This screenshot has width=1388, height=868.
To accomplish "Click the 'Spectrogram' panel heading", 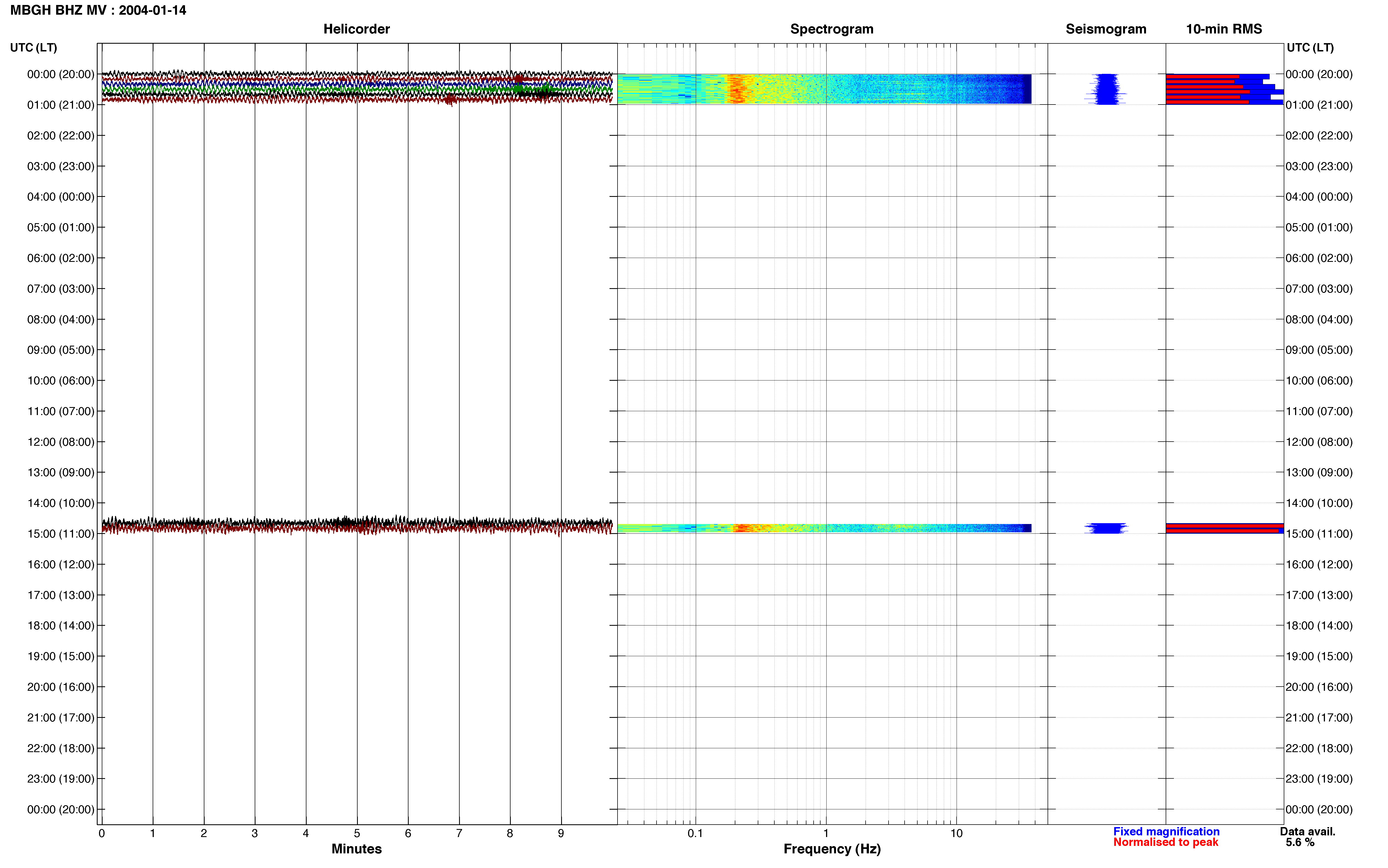I will (832, 29).
